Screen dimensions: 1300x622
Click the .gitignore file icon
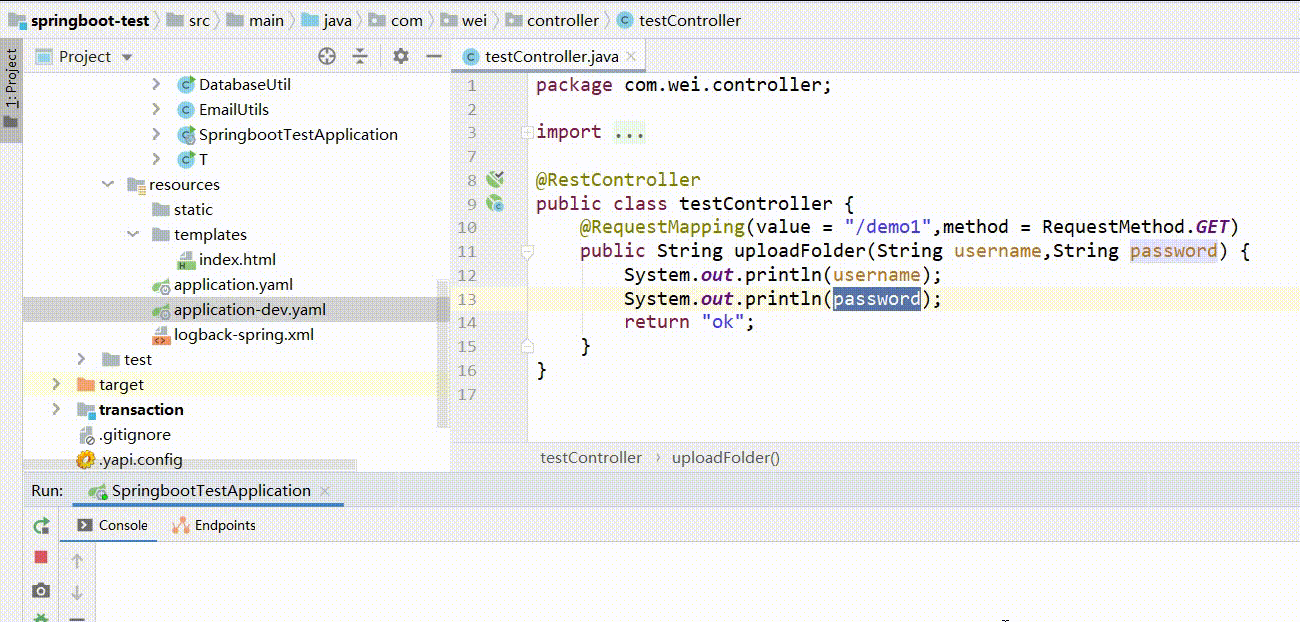click(x=86, y=435)
